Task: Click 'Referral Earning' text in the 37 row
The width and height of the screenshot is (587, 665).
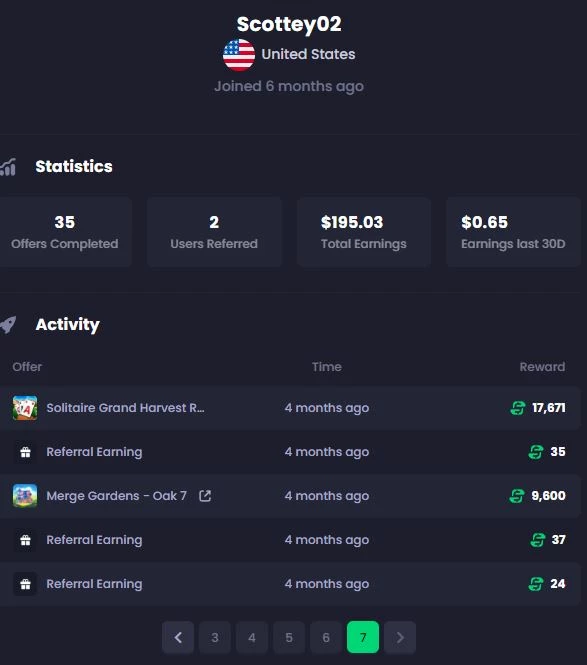Action: [94, 540]
